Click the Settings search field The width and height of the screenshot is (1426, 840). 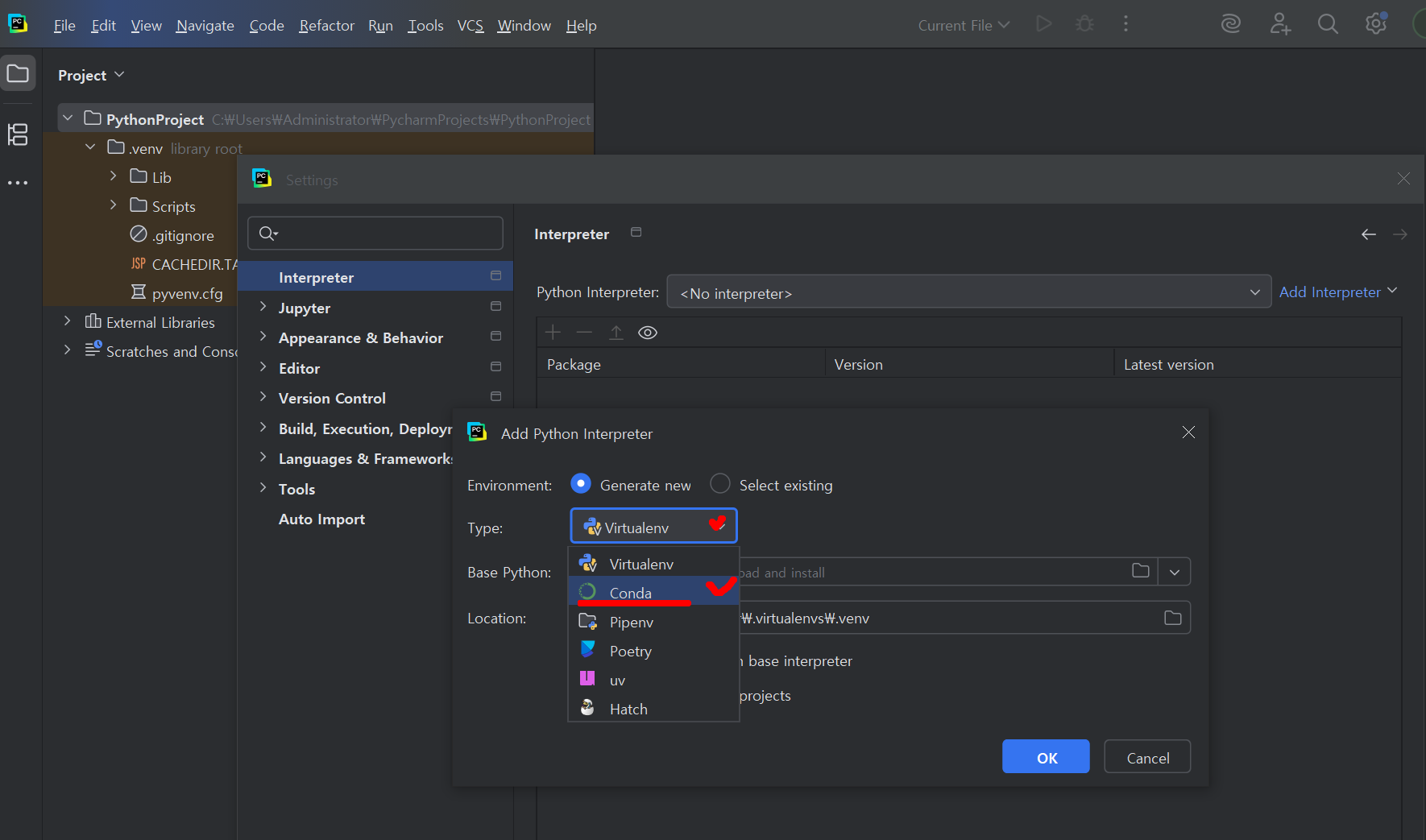pyautogui.click(x=375, y=233)
